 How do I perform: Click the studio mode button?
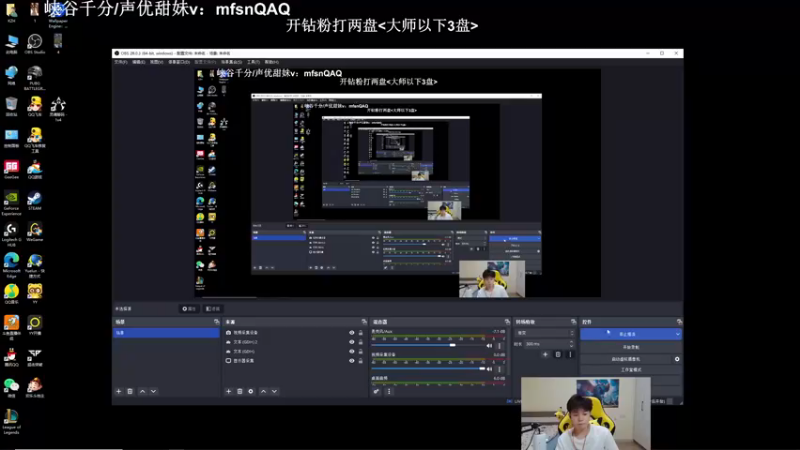tap(631, 370)
